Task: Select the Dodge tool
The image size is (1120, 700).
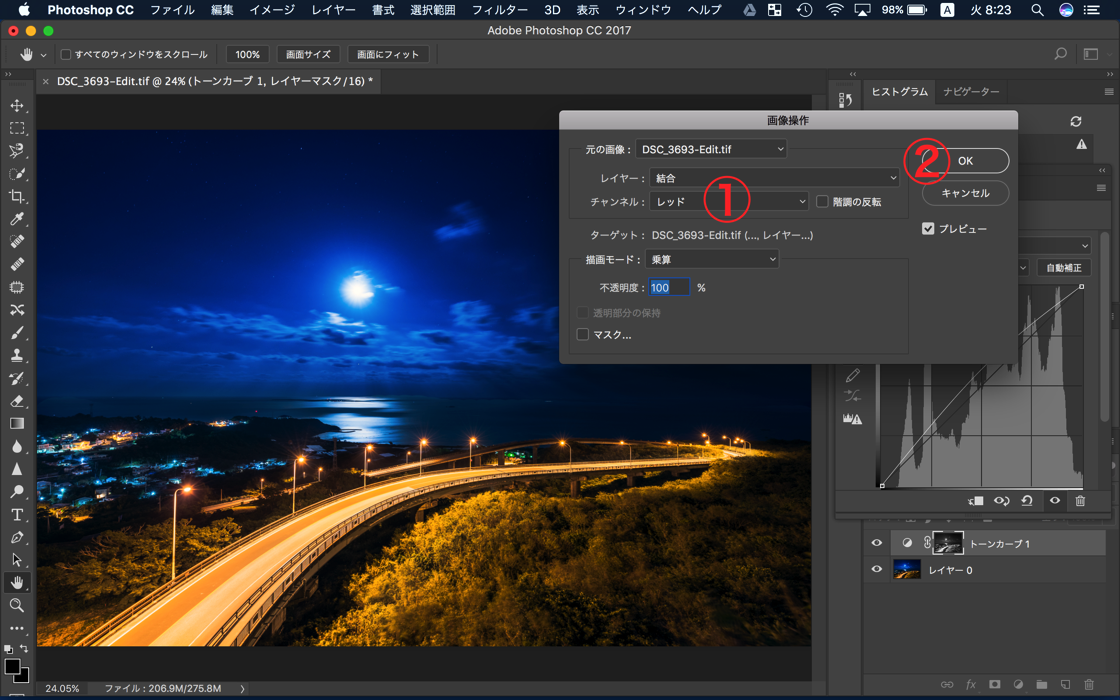Action: [17, 491]
